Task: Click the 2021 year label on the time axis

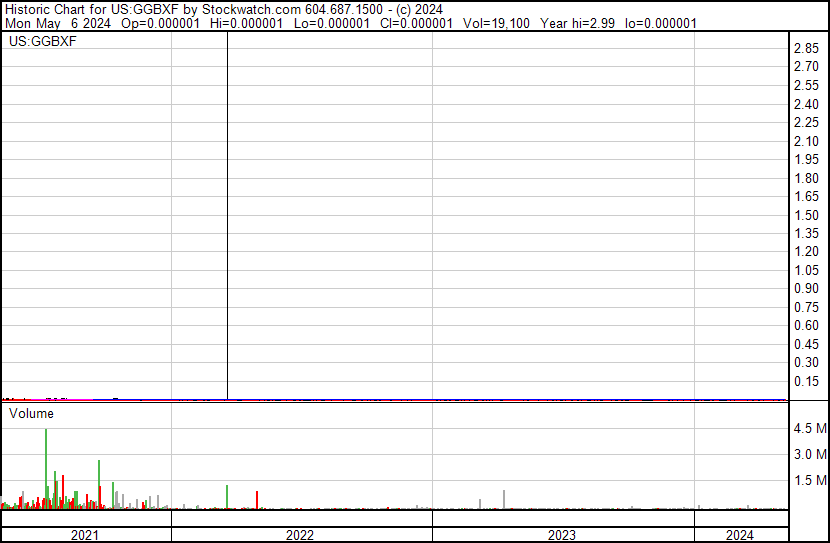Action: click(85, 535)
